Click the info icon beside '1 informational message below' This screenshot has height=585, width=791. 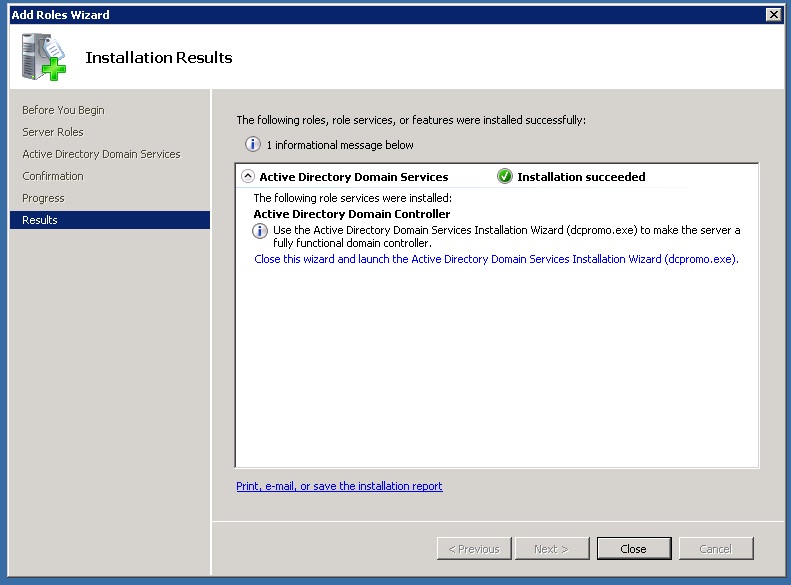click(253, 144)
